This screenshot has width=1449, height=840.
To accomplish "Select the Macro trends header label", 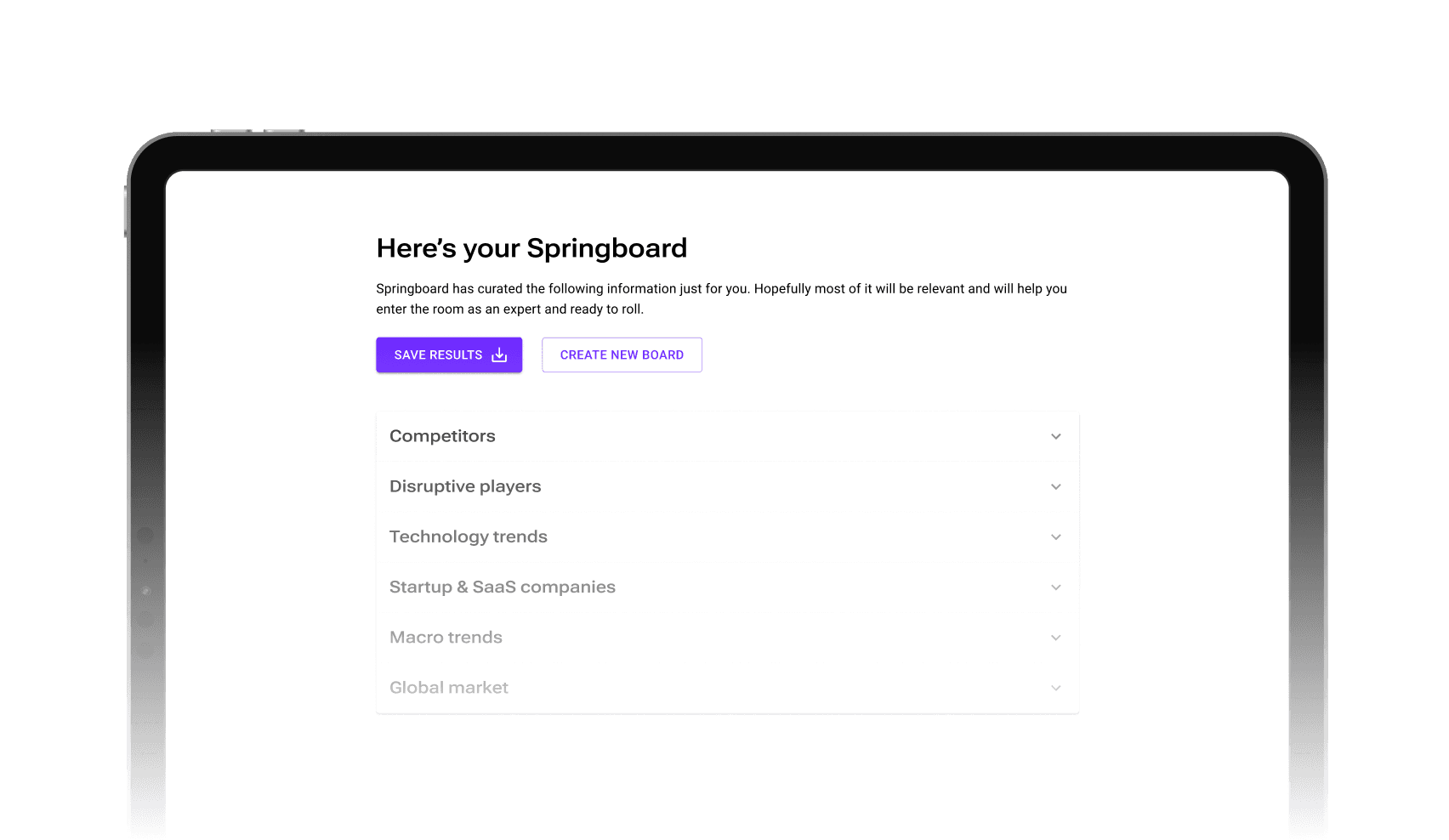I will (x=446, y=637).
